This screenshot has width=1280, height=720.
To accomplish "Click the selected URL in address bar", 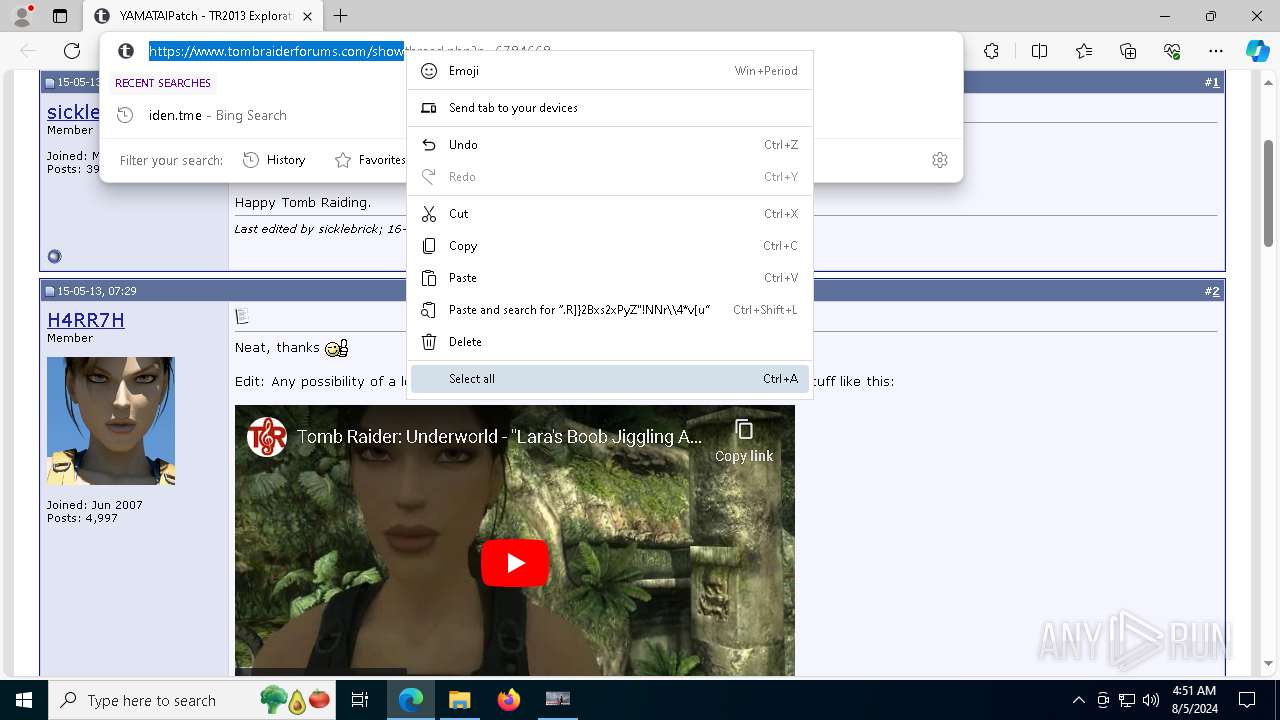I will [x=277, y=51].
